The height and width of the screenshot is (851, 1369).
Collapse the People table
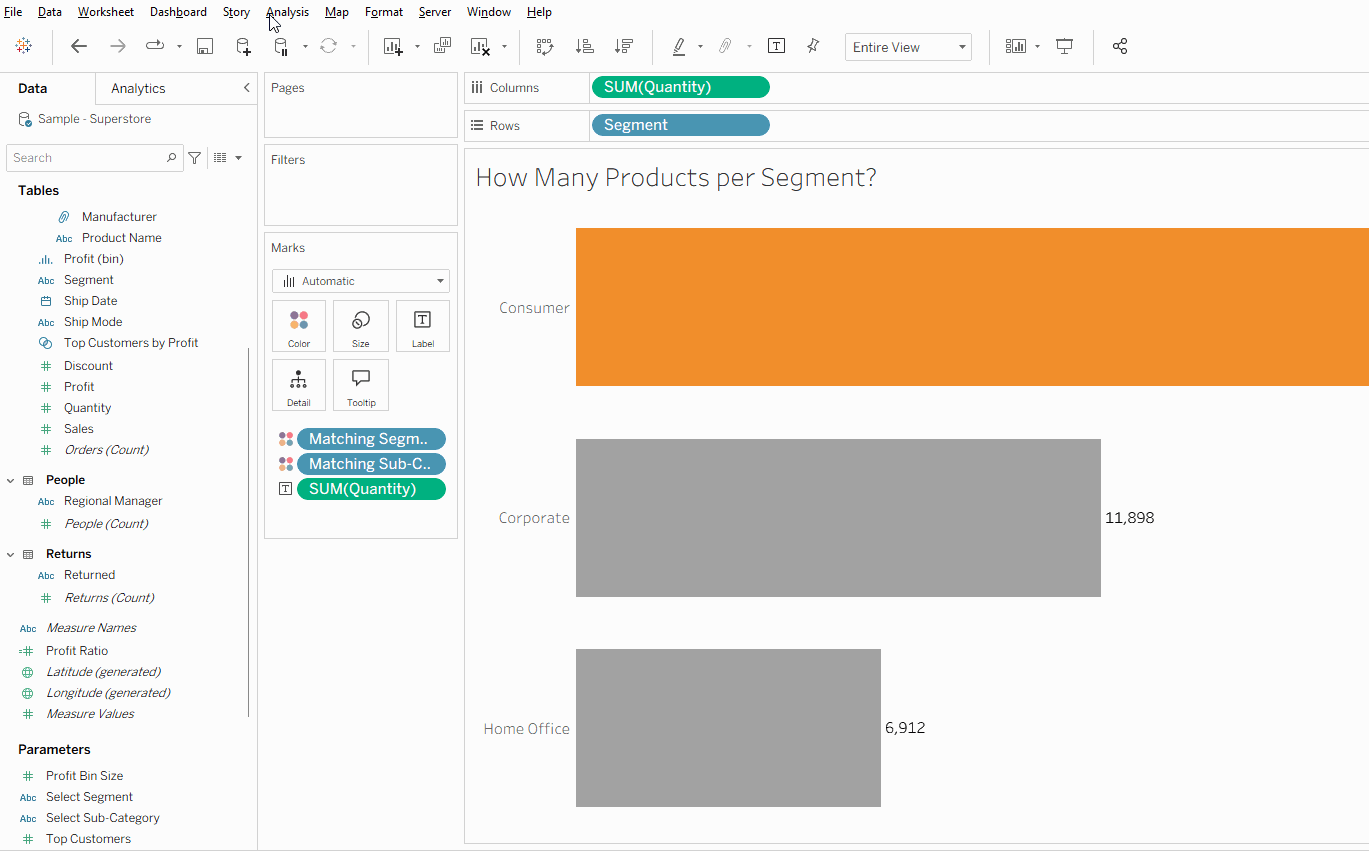click(11, 480)
